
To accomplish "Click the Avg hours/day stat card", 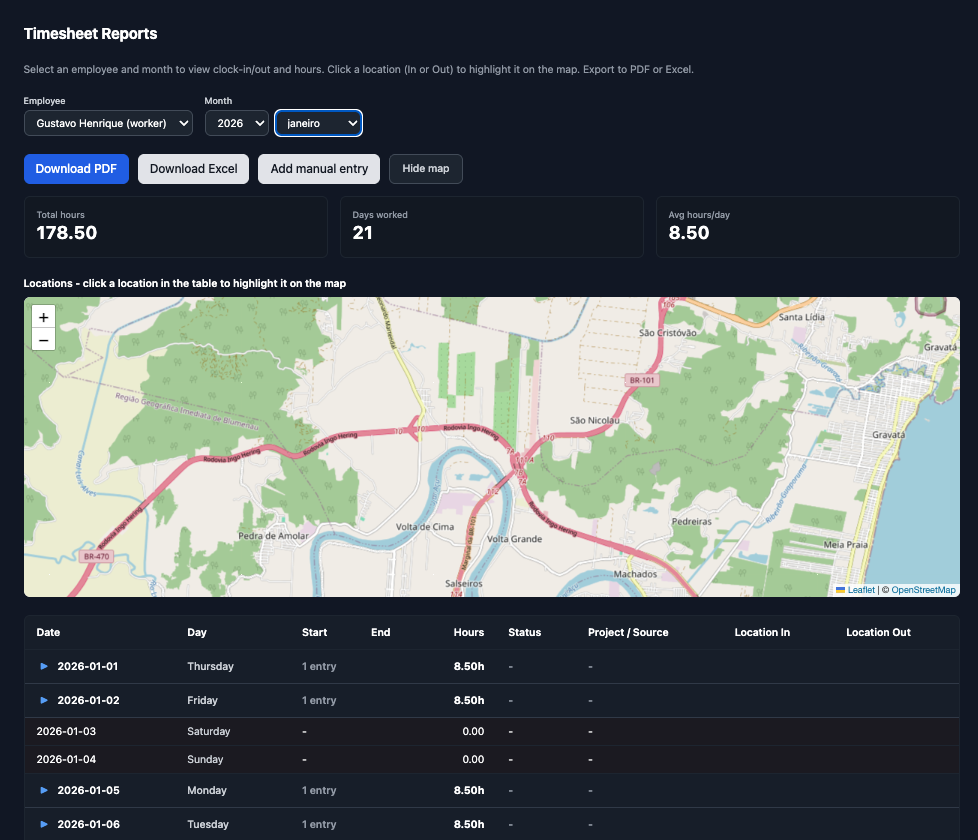I will [x=807, y=227].
